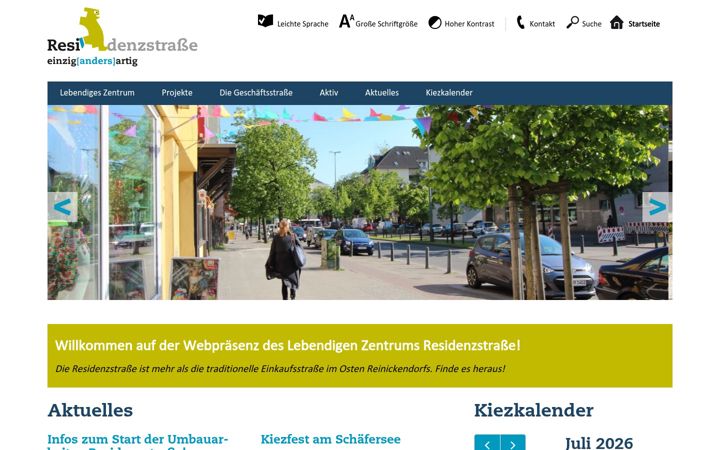Open the Lebendiges Zentrum menu

pyautogui.click(x=97, y=93)
